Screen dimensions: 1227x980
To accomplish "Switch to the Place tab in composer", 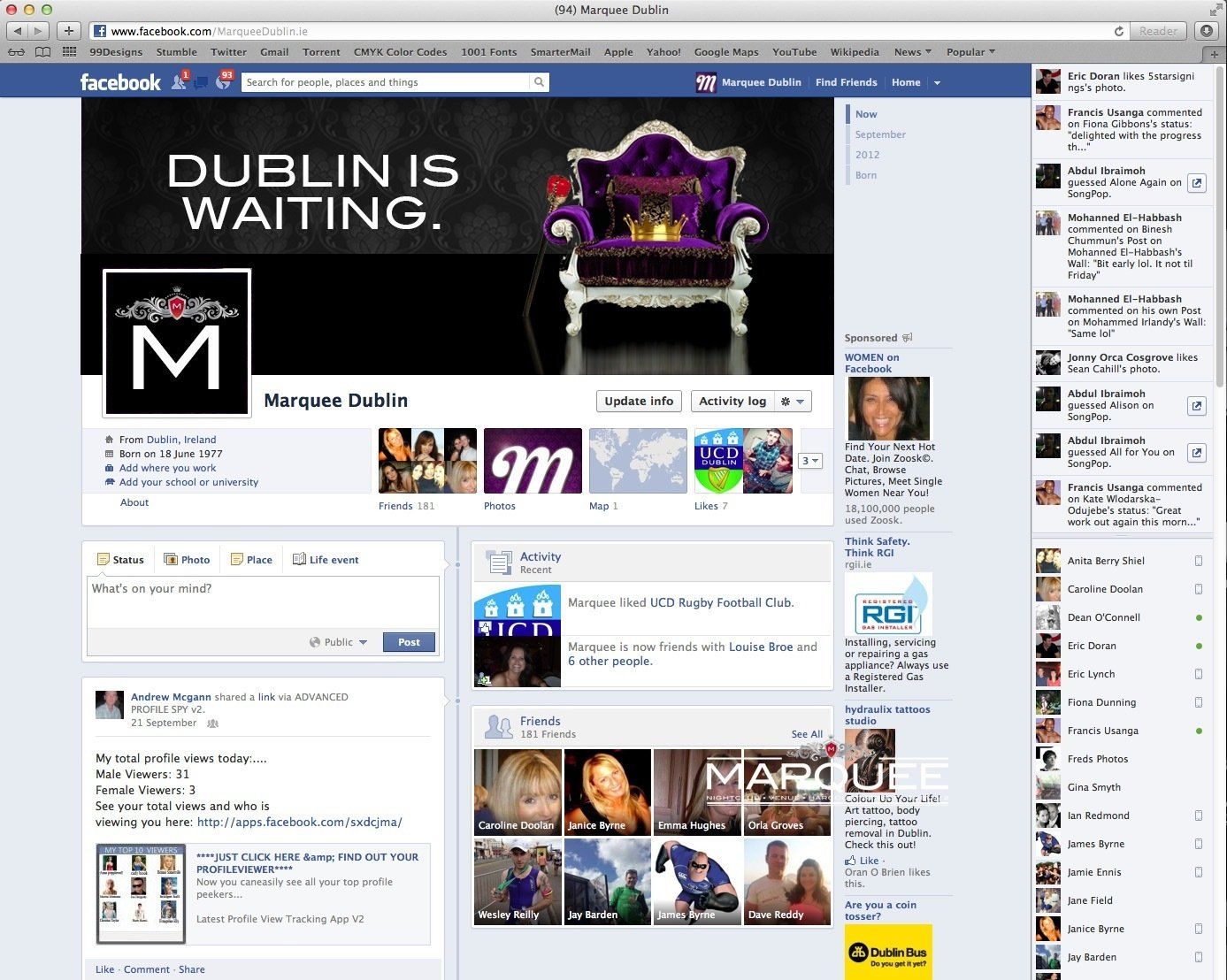I will click(251, 560).
